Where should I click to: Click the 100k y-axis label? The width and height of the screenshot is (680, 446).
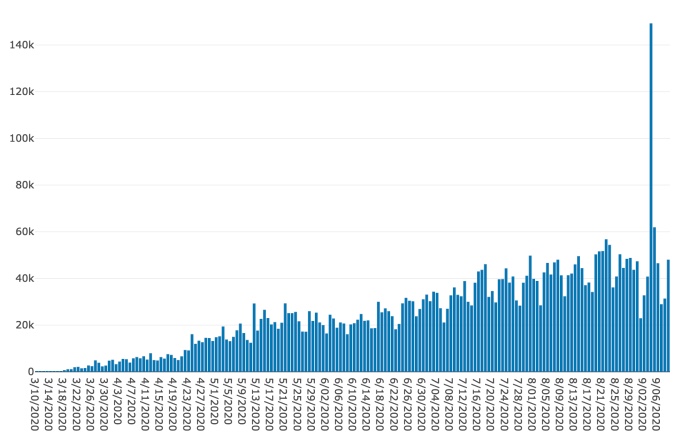(22, 138)
